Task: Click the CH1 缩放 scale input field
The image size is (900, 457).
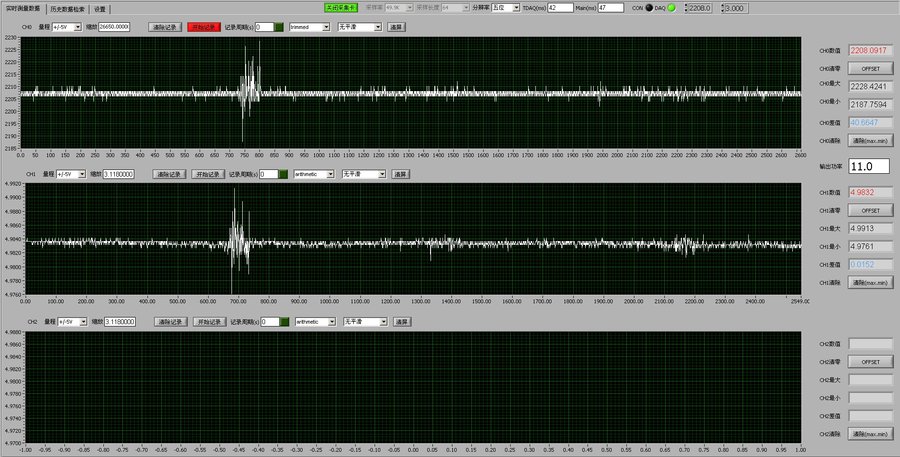Action: click(118, 174)
